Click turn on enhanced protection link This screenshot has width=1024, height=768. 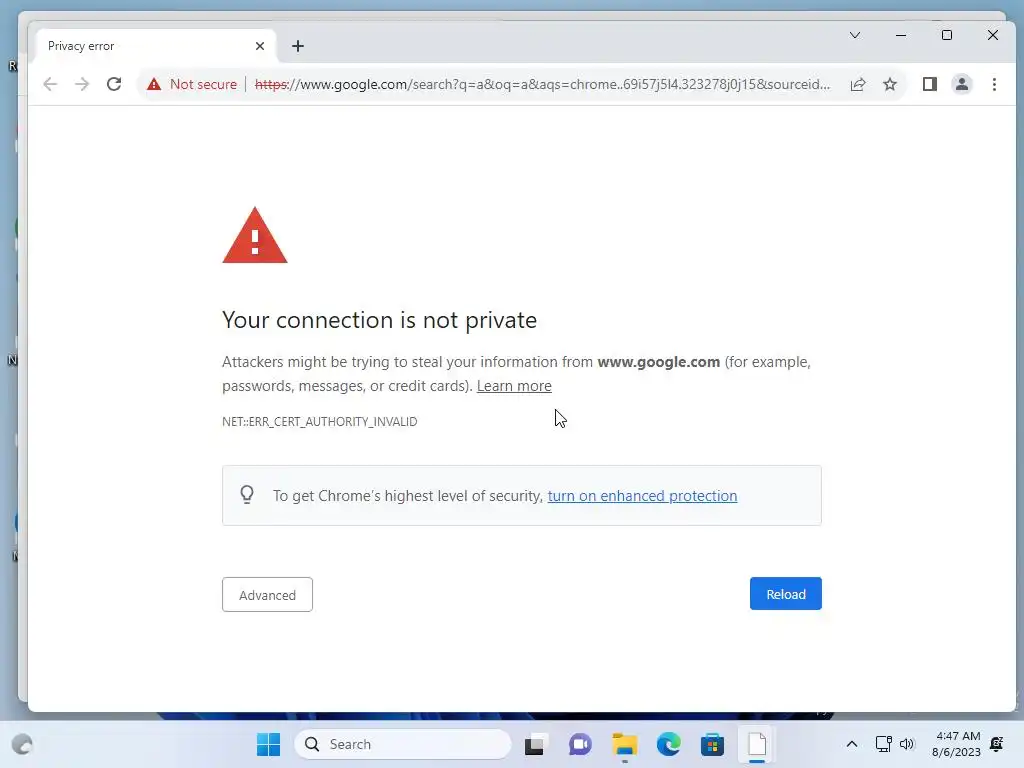coord(642,496)
